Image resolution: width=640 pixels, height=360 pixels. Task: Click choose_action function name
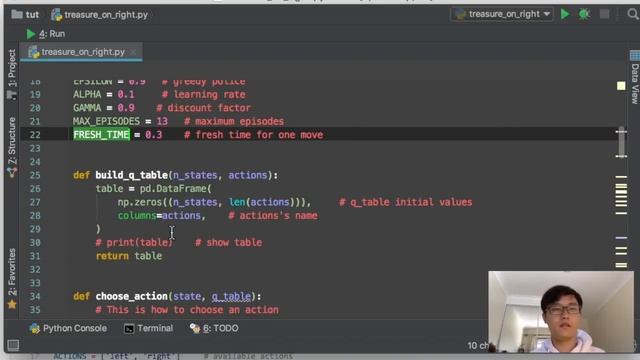(x=132, y=296)
